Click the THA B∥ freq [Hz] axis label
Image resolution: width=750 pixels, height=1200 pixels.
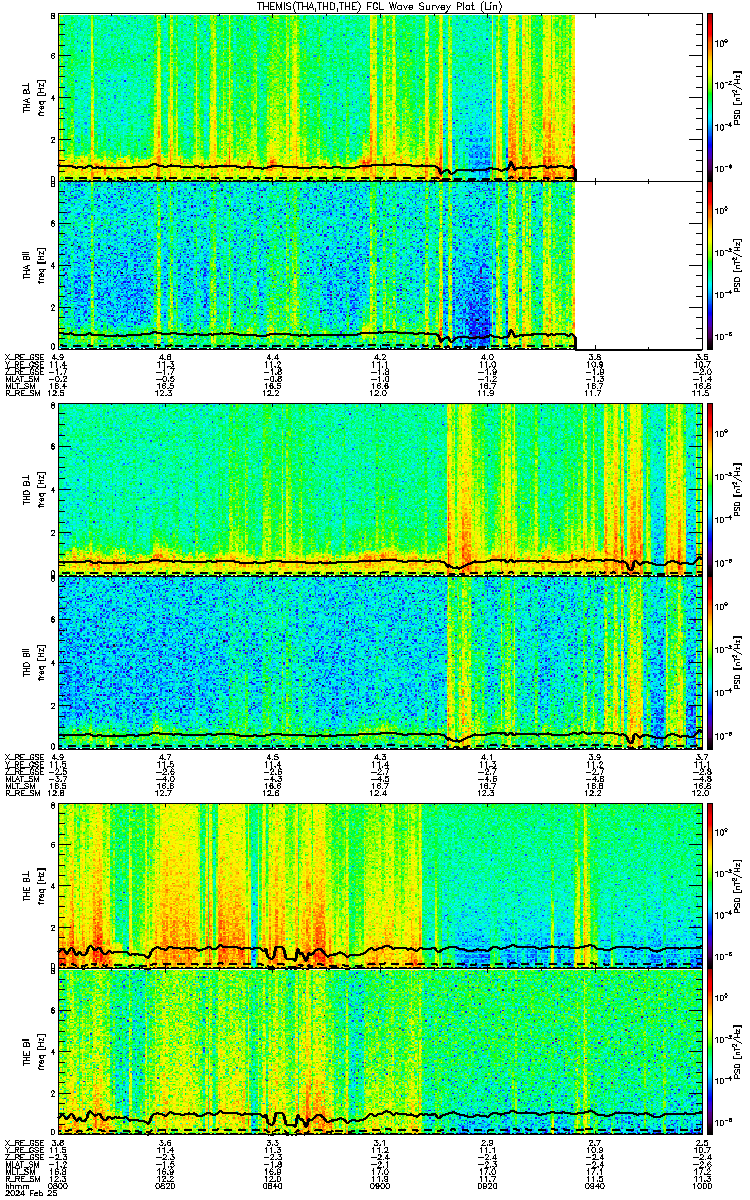point(40,264)
